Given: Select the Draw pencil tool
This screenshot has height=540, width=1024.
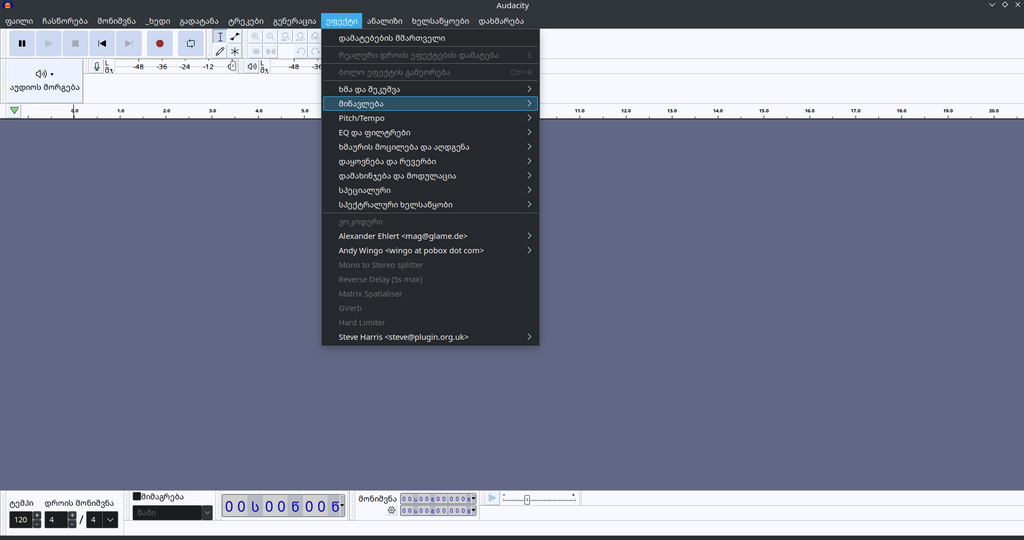Looking at the screenshot, I should [220, 51].
